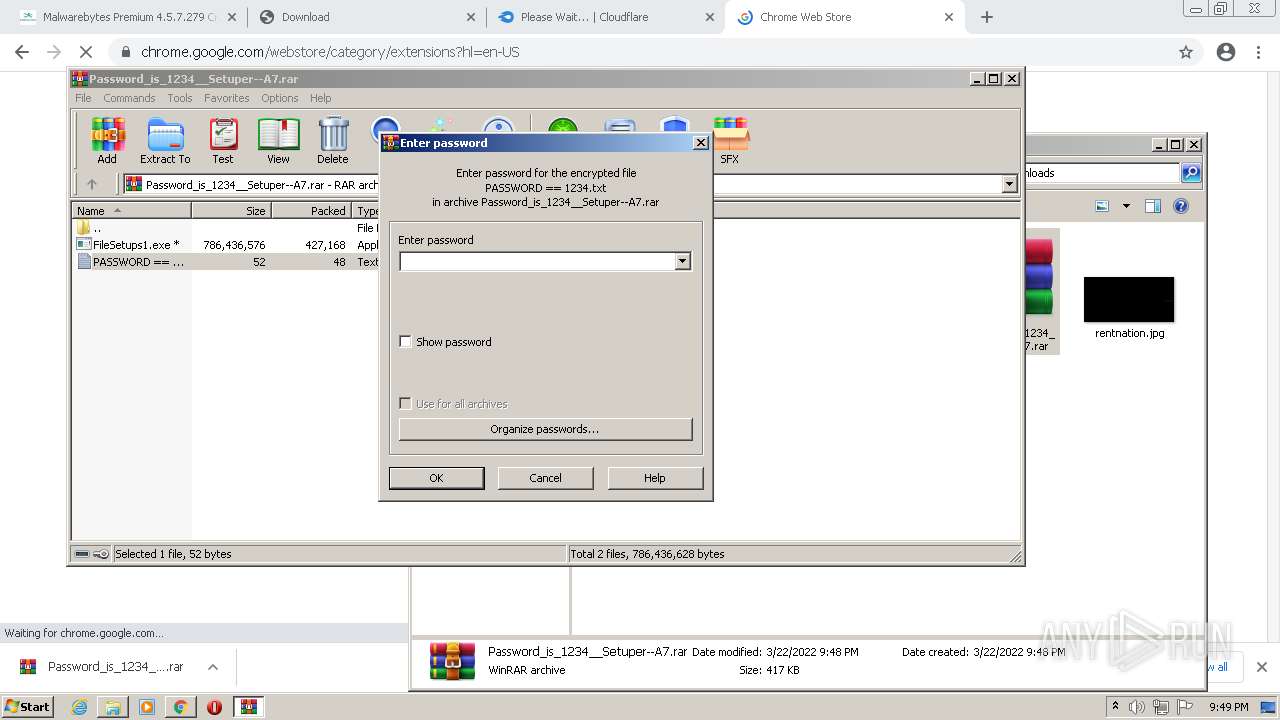This screenshot has width=1280, height=720.
Task: Click the Test archive toolbar icon
Action: click(x=223, y=141)
